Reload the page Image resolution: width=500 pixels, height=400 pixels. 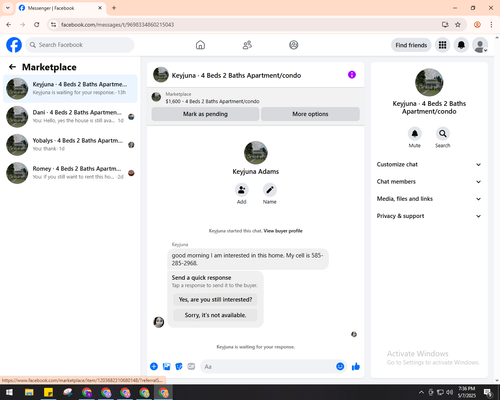[x=37, y=25]
